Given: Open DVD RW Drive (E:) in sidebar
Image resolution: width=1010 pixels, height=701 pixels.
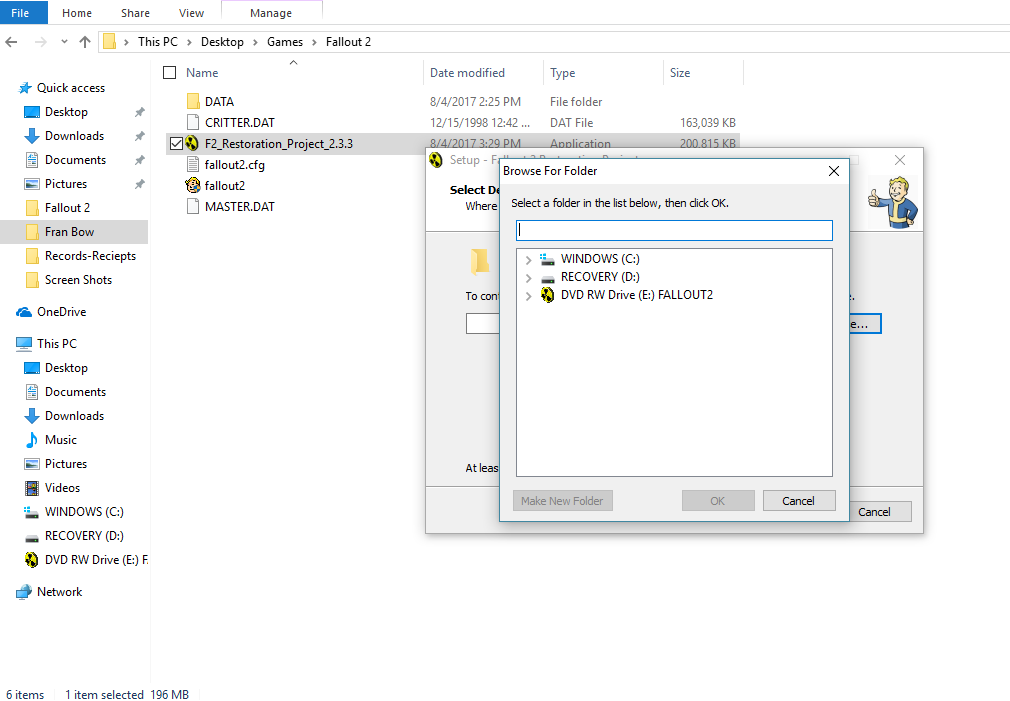Looking at the screenshot, I should point(96,560).
